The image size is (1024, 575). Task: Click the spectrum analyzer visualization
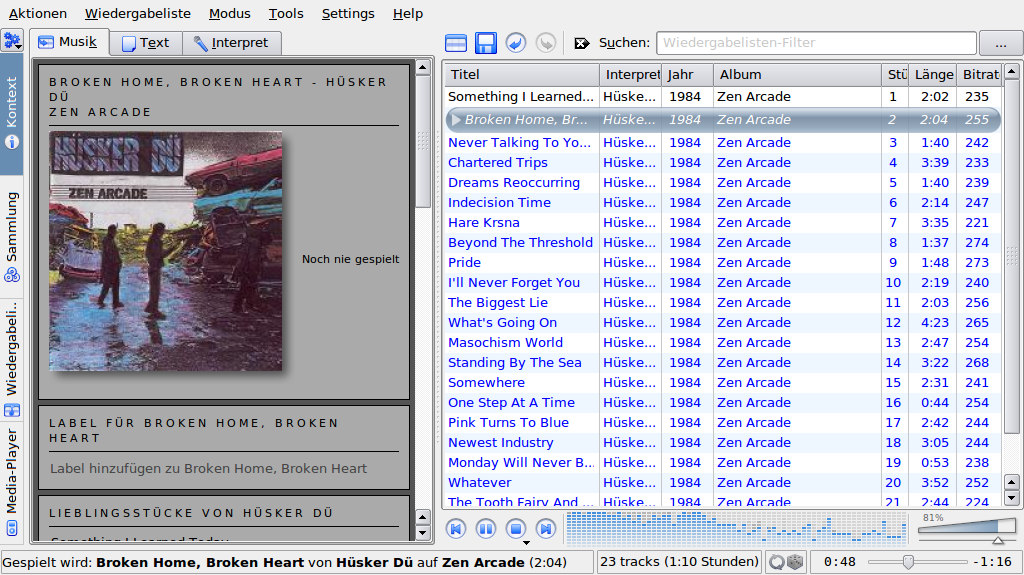click(736, 528)
